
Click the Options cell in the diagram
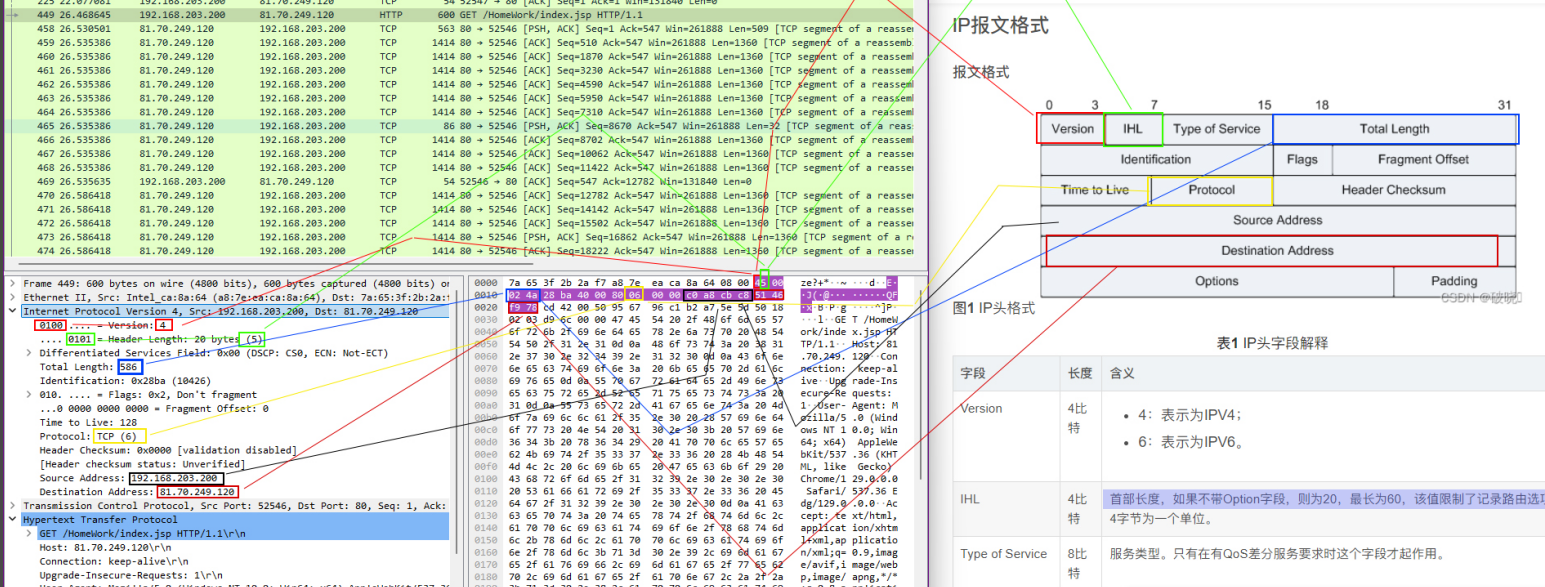[1217, 281]
